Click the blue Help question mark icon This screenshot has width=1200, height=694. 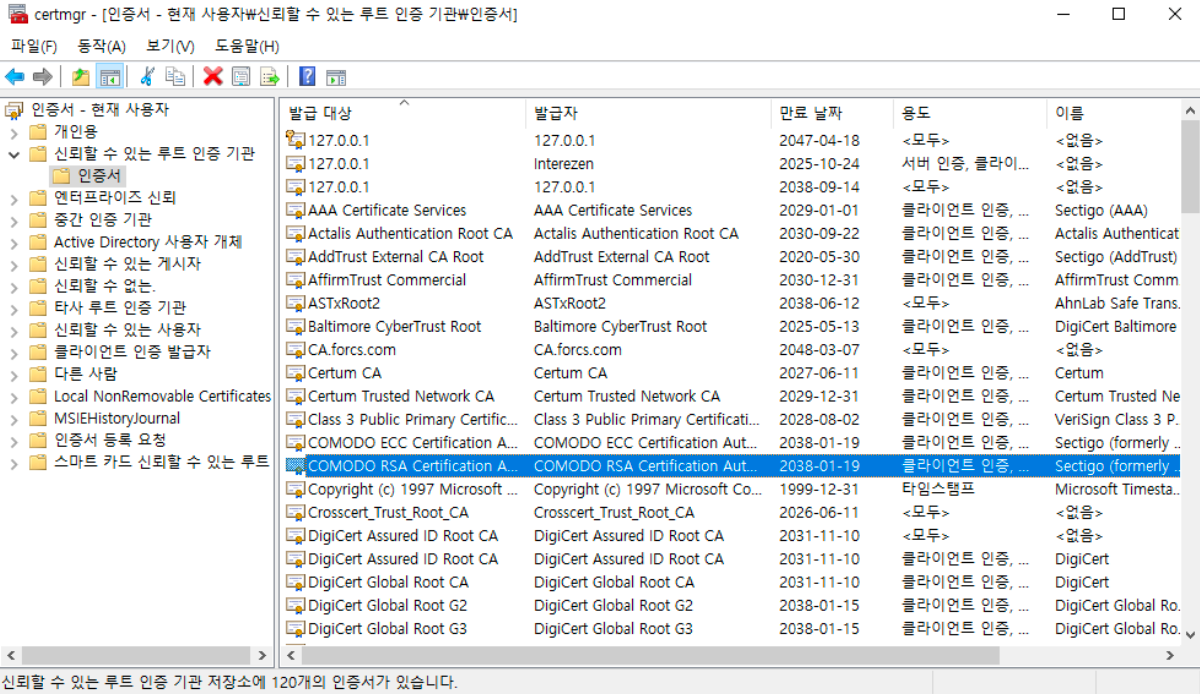click(307, 77)
